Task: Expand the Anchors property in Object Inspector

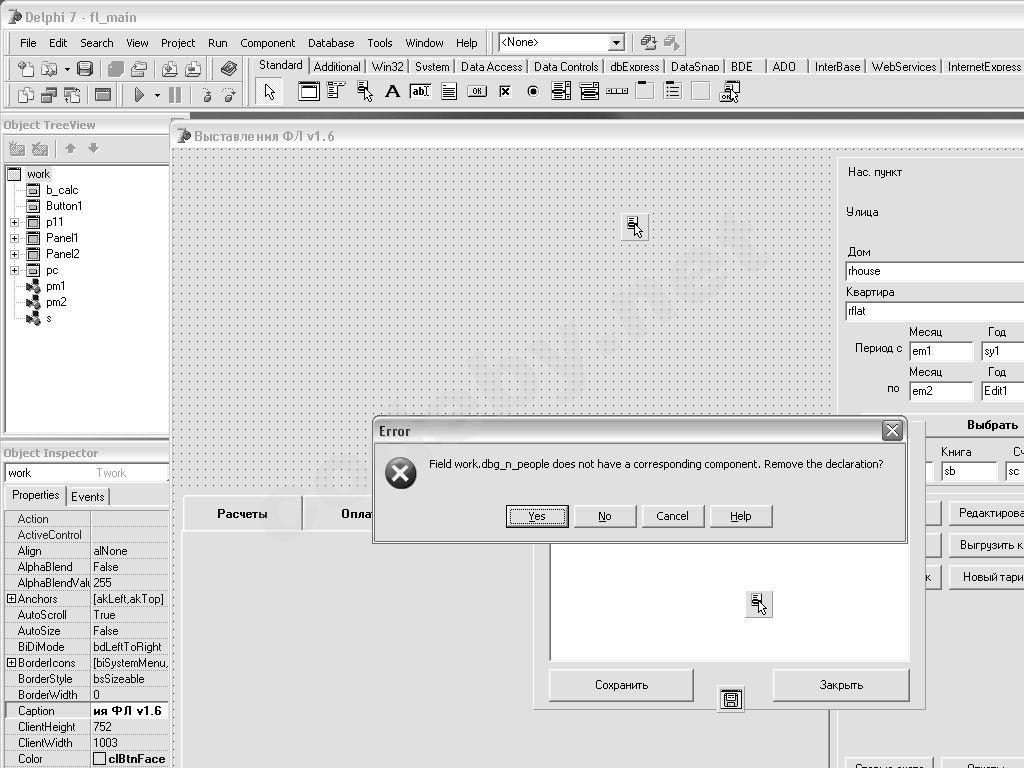Action: (11, 599)
